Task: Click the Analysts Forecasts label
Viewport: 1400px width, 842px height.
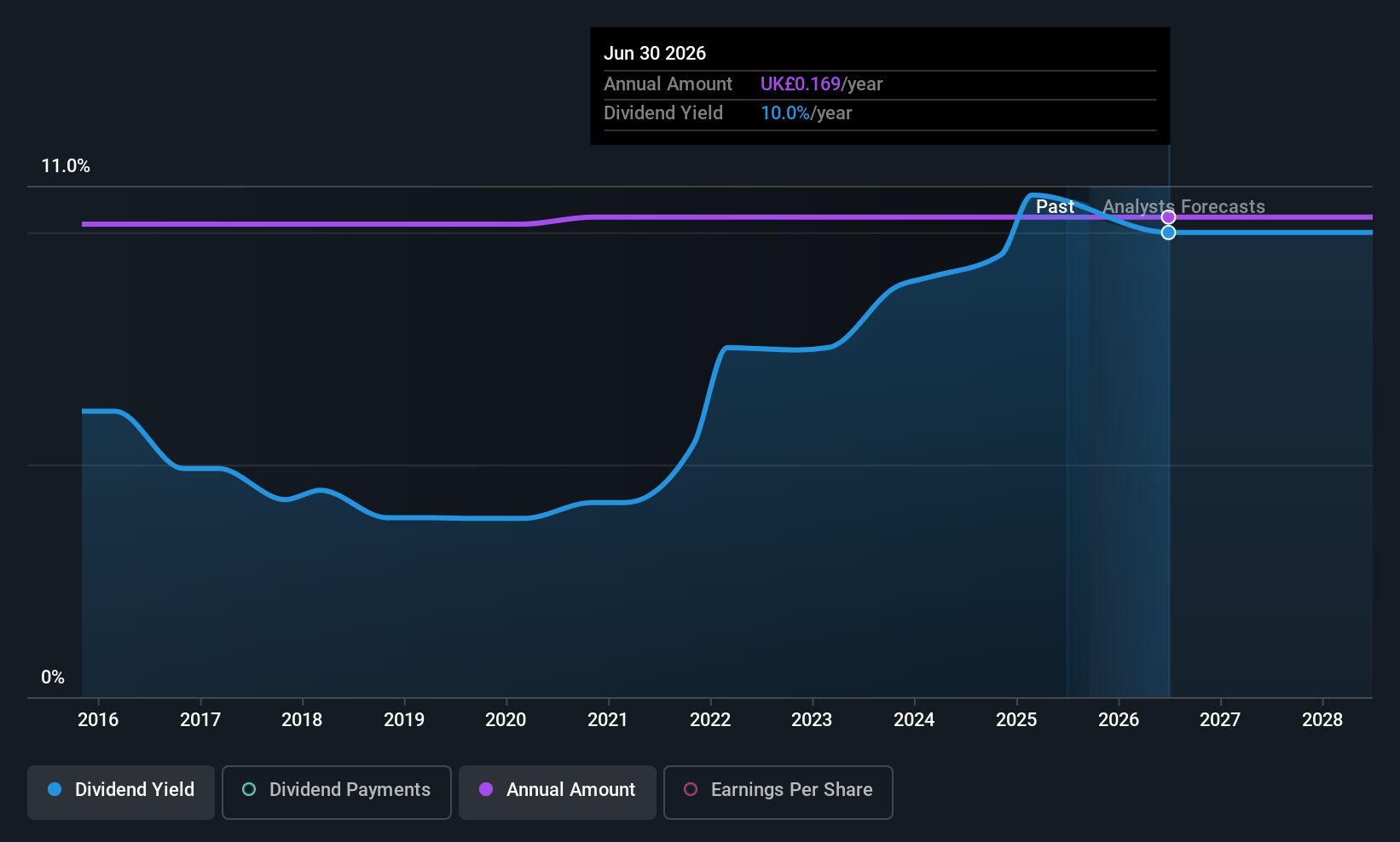Action: click(1184, 206)
